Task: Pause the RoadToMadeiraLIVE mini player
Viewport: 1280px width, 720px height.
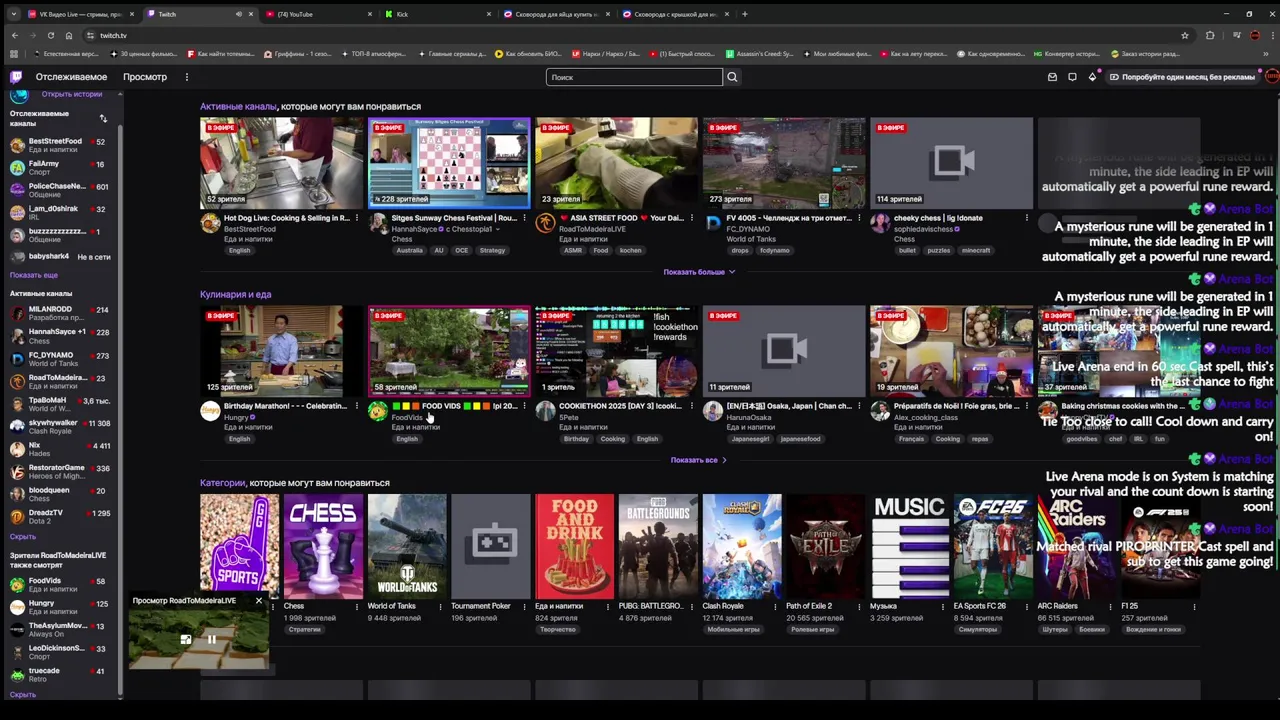Action: tap(211, 639)
